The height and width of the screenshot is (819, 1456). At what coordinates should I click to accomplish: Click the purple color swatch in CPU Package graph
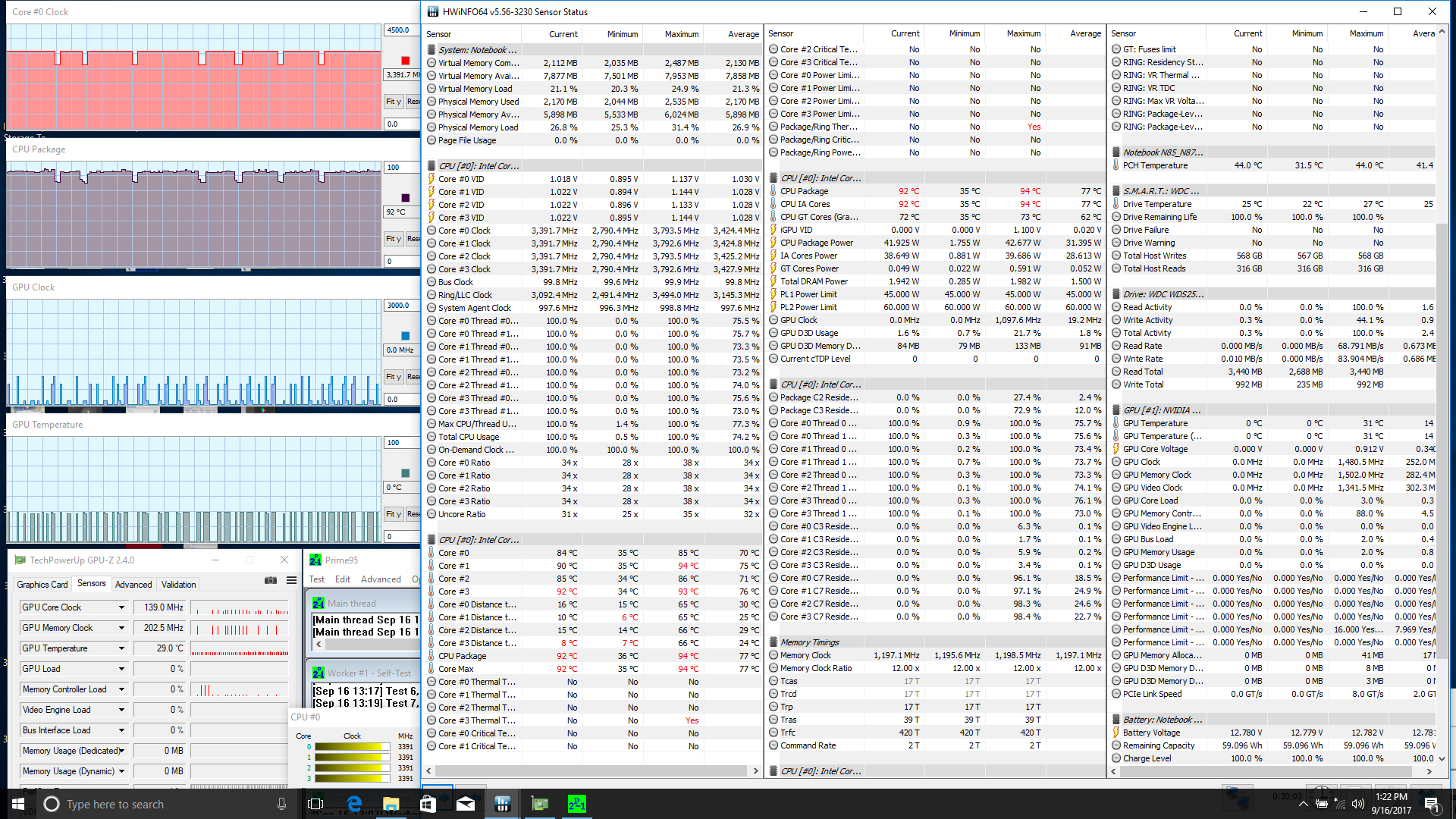(405, 198)
